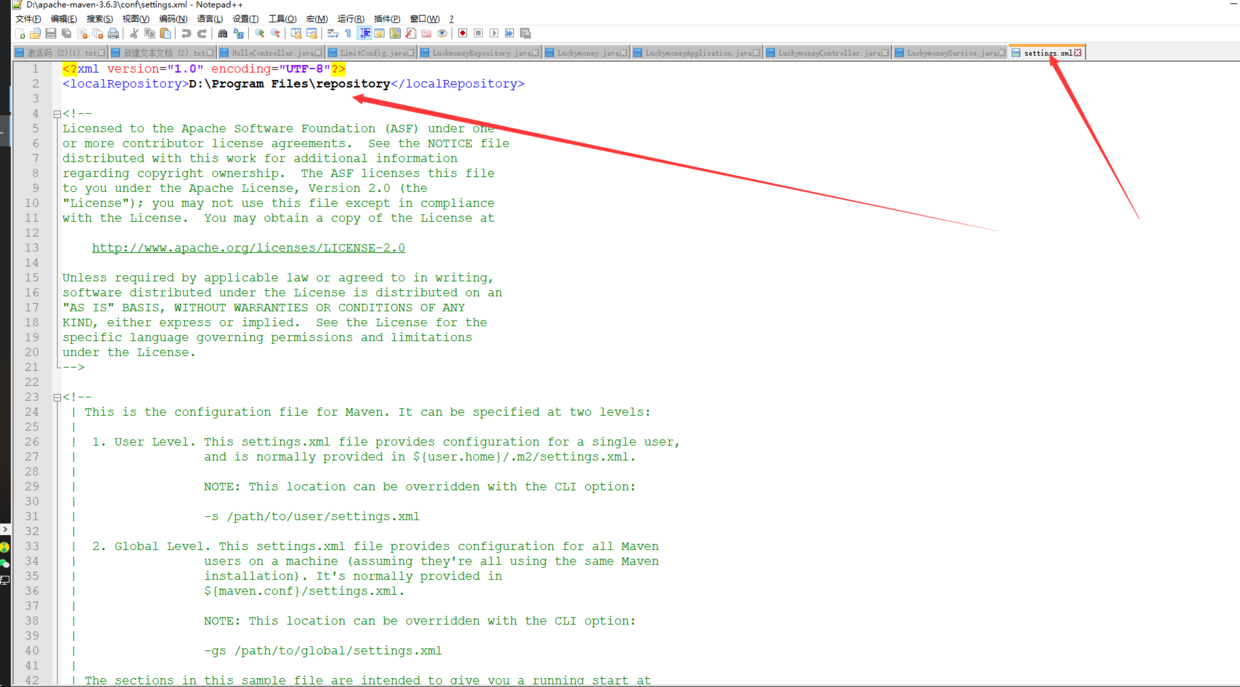Viewport: 1240px width, 687px height.
Task: Open the 编码(N) menu
Action: pos(173,19)
